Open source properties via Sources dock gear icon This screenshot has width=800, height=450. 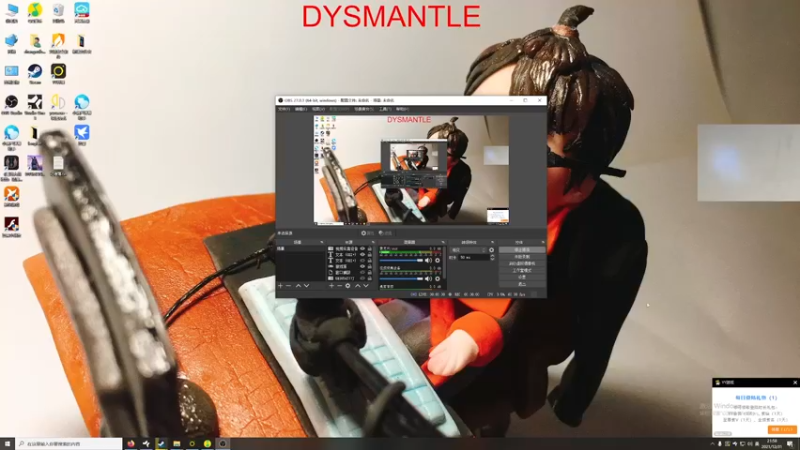pos(347,286)
